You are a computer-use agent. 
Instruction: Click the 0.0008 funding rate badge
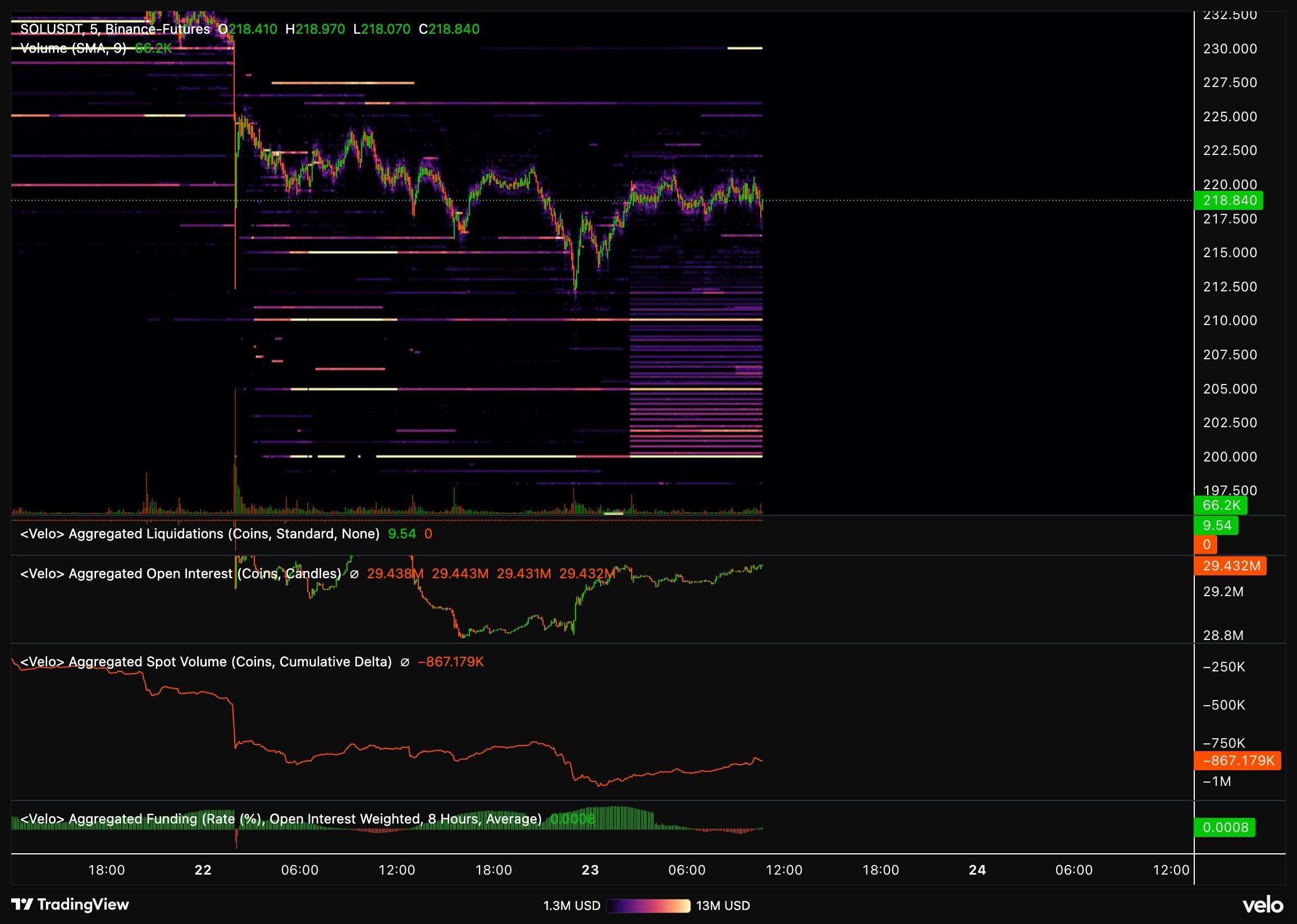(1226, 828)
